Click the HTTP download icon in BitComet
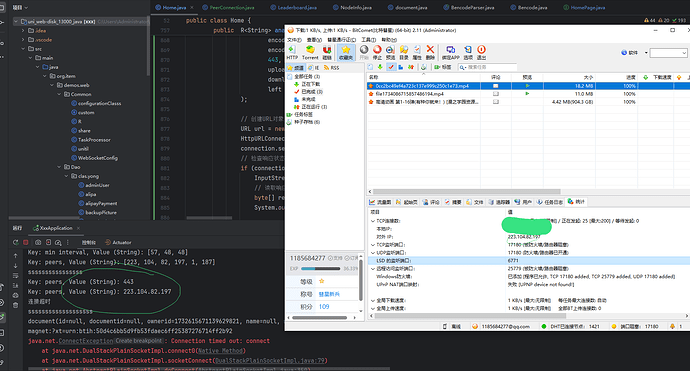 (x=292, y=52)
